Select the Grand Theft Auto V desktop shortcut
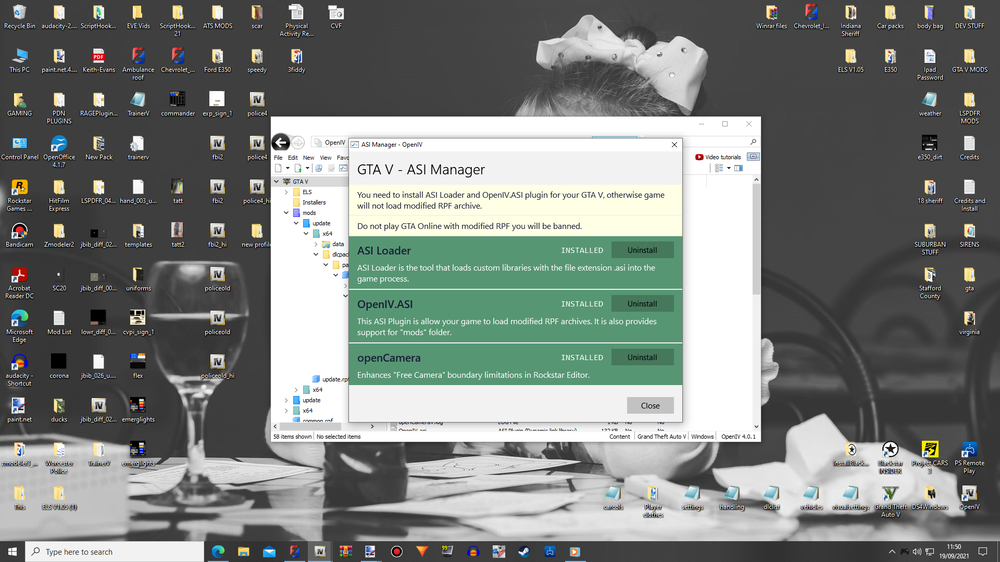The width and height of the screenshot is (1000, 562). tap(890, 501)
